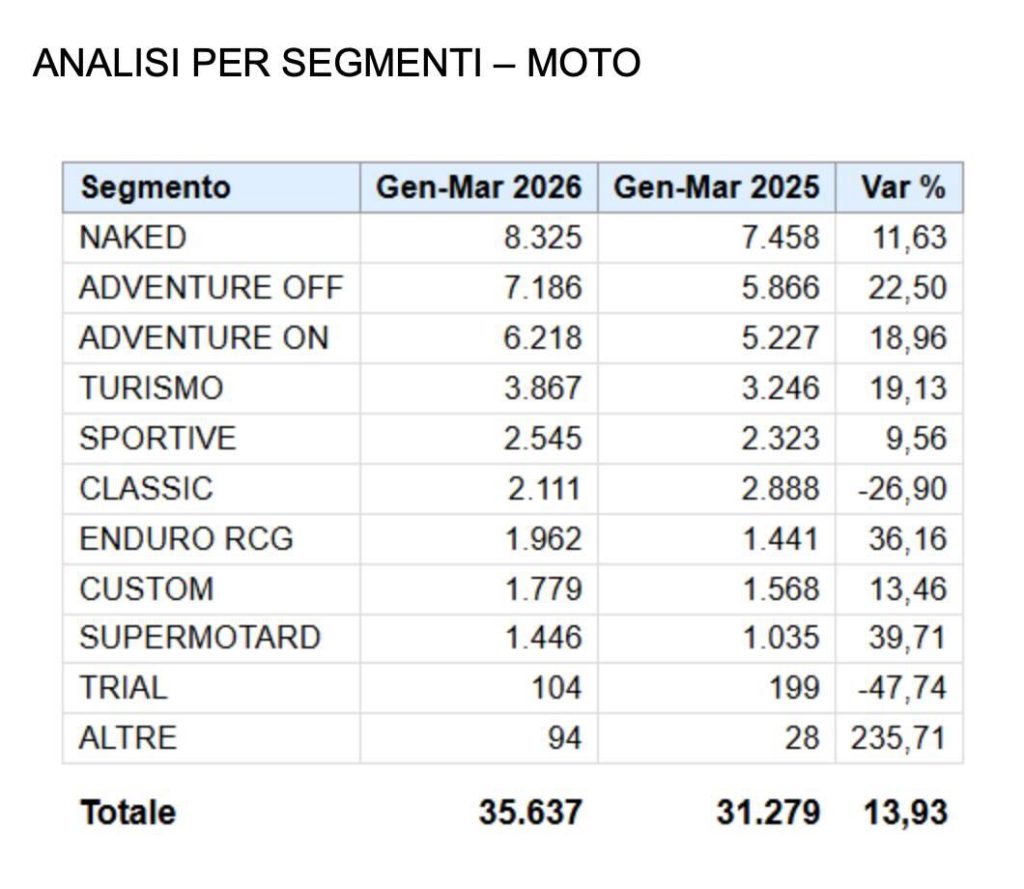1024x889 pixels.
Task: Click the ALTRE variation value 235,71
Action: [898, 738]
